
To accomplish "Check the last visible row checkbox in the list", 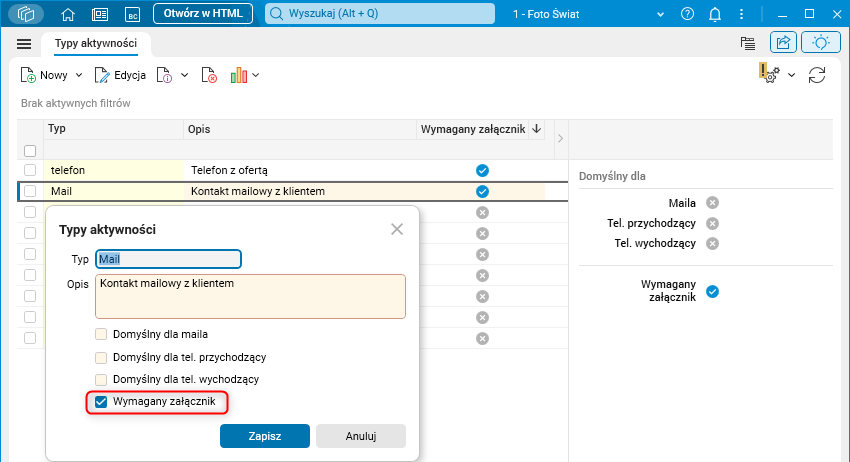I will (x=30, y=338).
